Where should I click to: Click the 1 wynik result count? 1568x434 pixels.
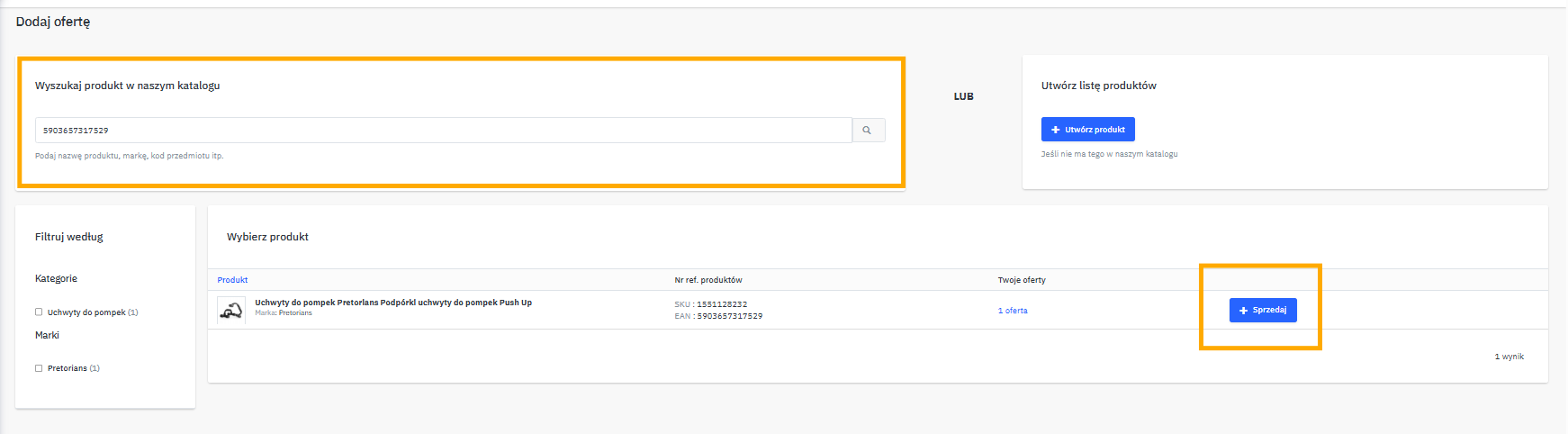click(1509, 357)
